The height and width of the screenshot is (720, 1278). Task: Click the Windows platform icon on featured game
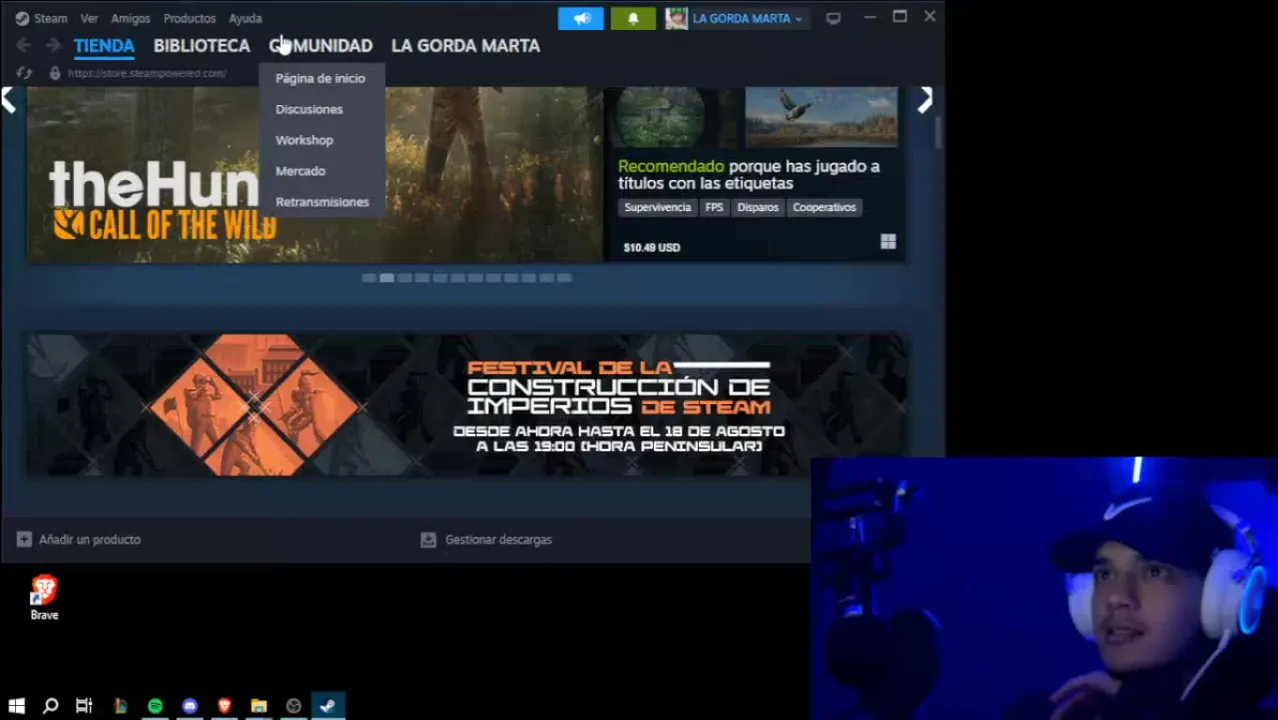(888, 242)
